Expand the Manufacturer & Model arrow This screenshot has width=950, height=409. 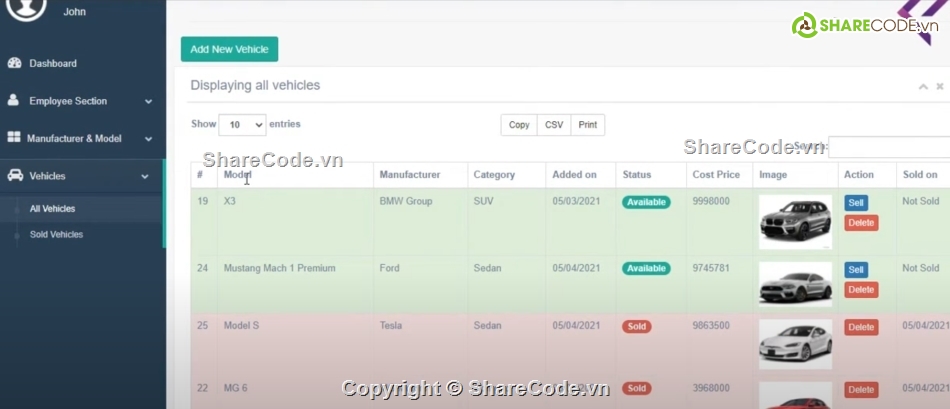point(148,139)
